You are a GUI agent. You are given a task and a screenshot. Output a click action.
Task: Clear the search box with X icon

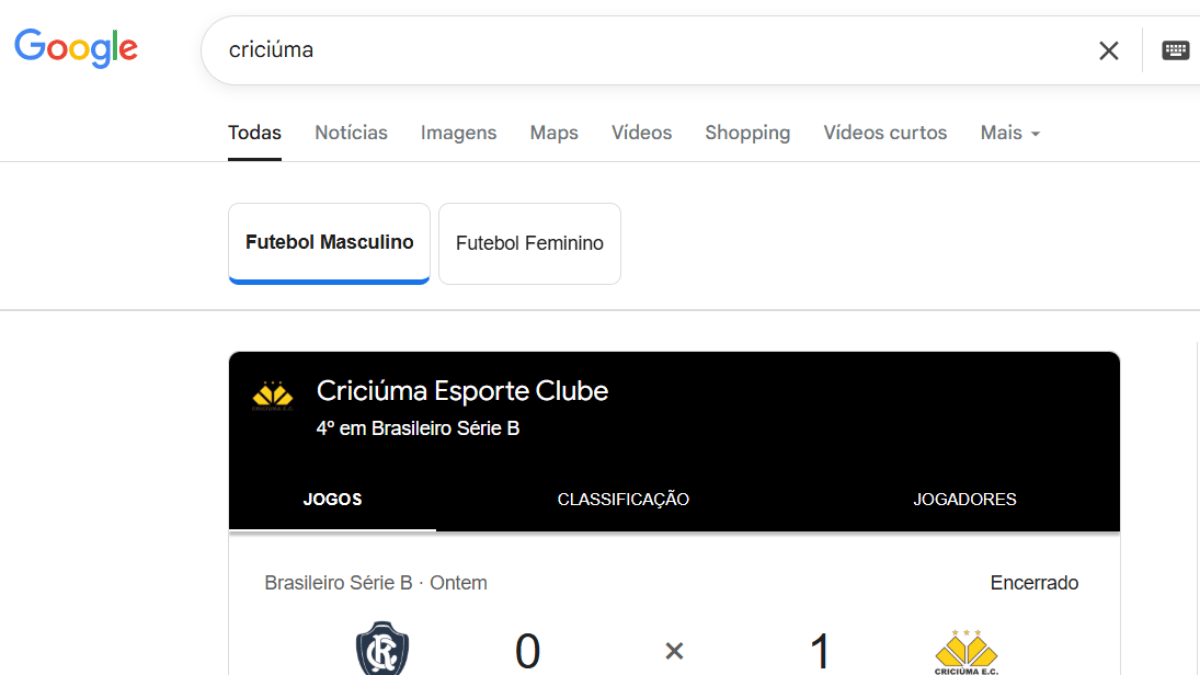pyautogui.click(x=1108, y=51)
